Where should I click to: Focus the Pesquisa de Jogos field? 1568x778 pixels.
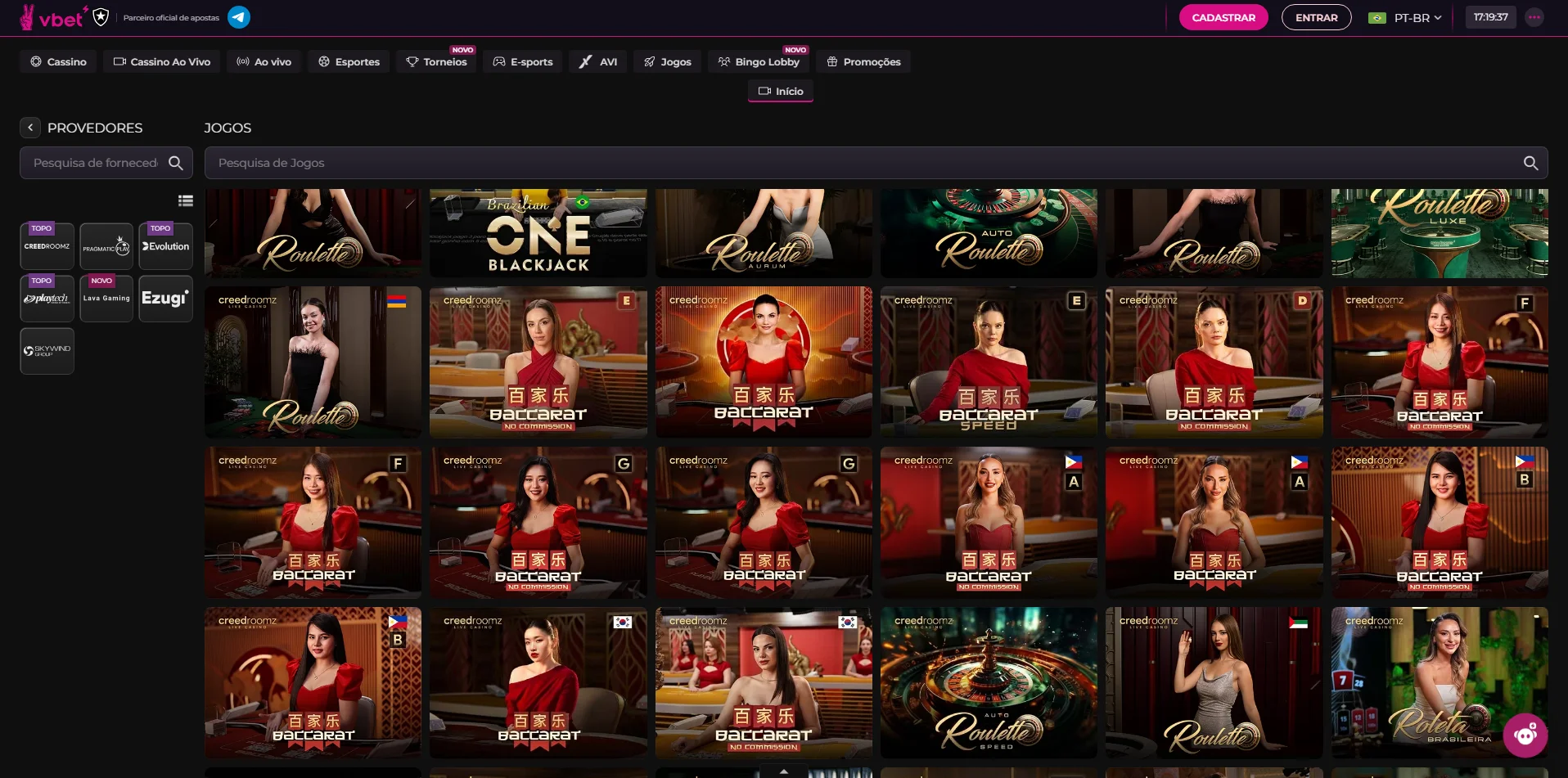click(876, 163)
